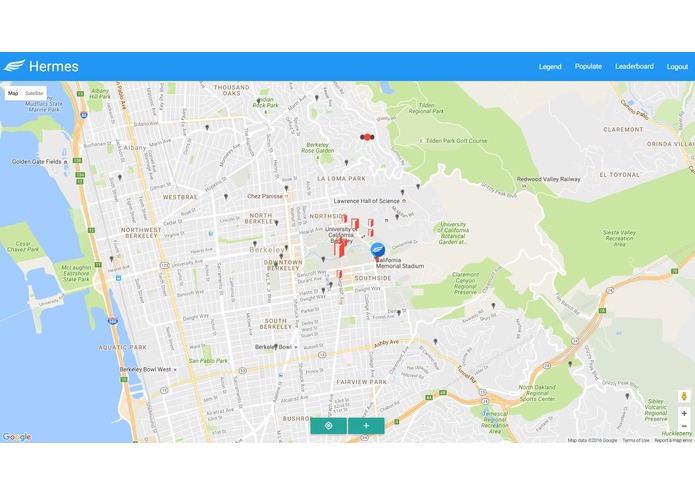This screenshot has width=695, height=494.
Task: Click the Albany Hill Park label
Action: [100, 93]
